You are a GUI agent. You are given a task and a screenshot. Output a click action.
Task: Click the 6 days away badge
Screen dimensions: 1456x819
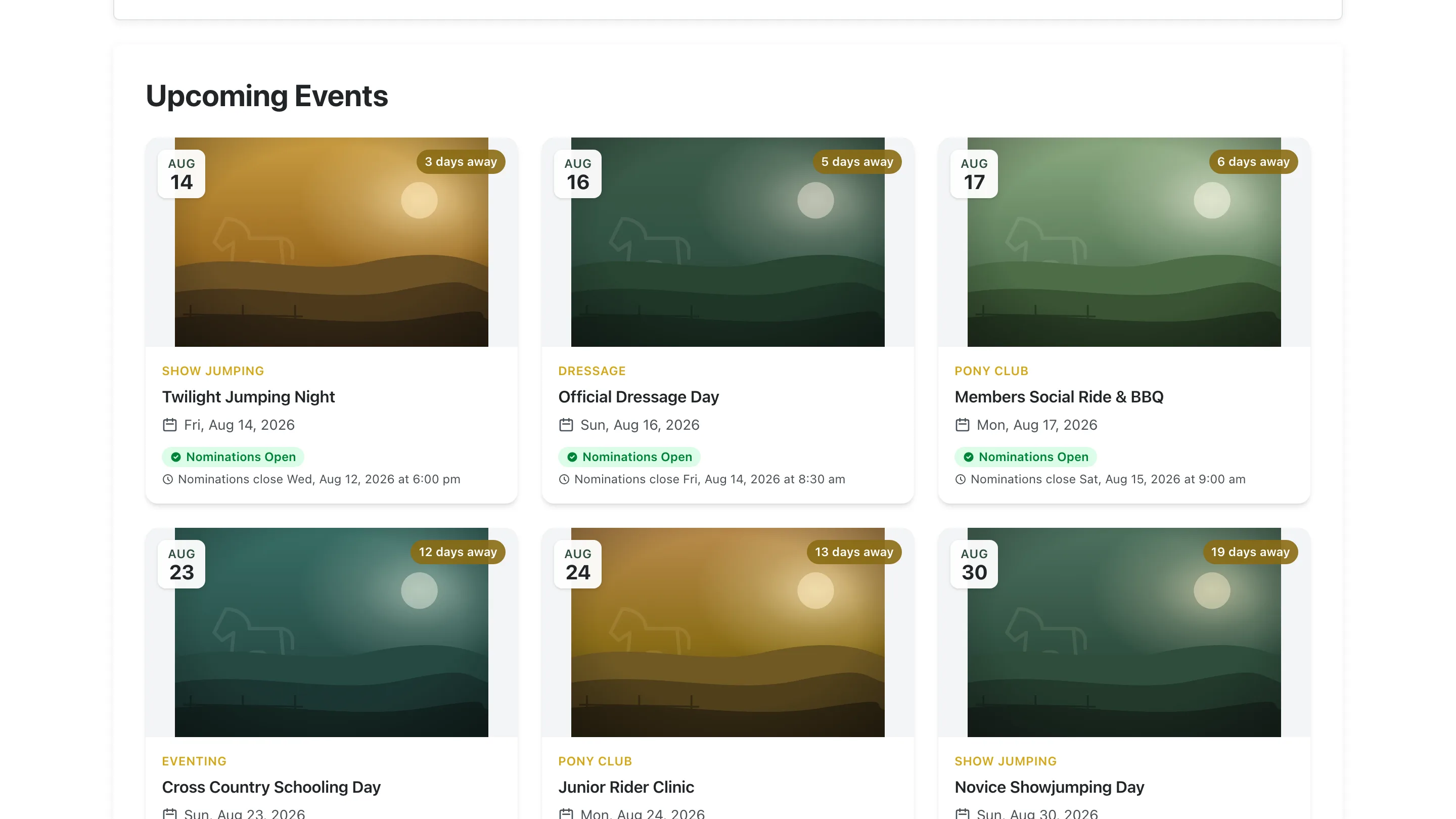tap(1253, 162)
